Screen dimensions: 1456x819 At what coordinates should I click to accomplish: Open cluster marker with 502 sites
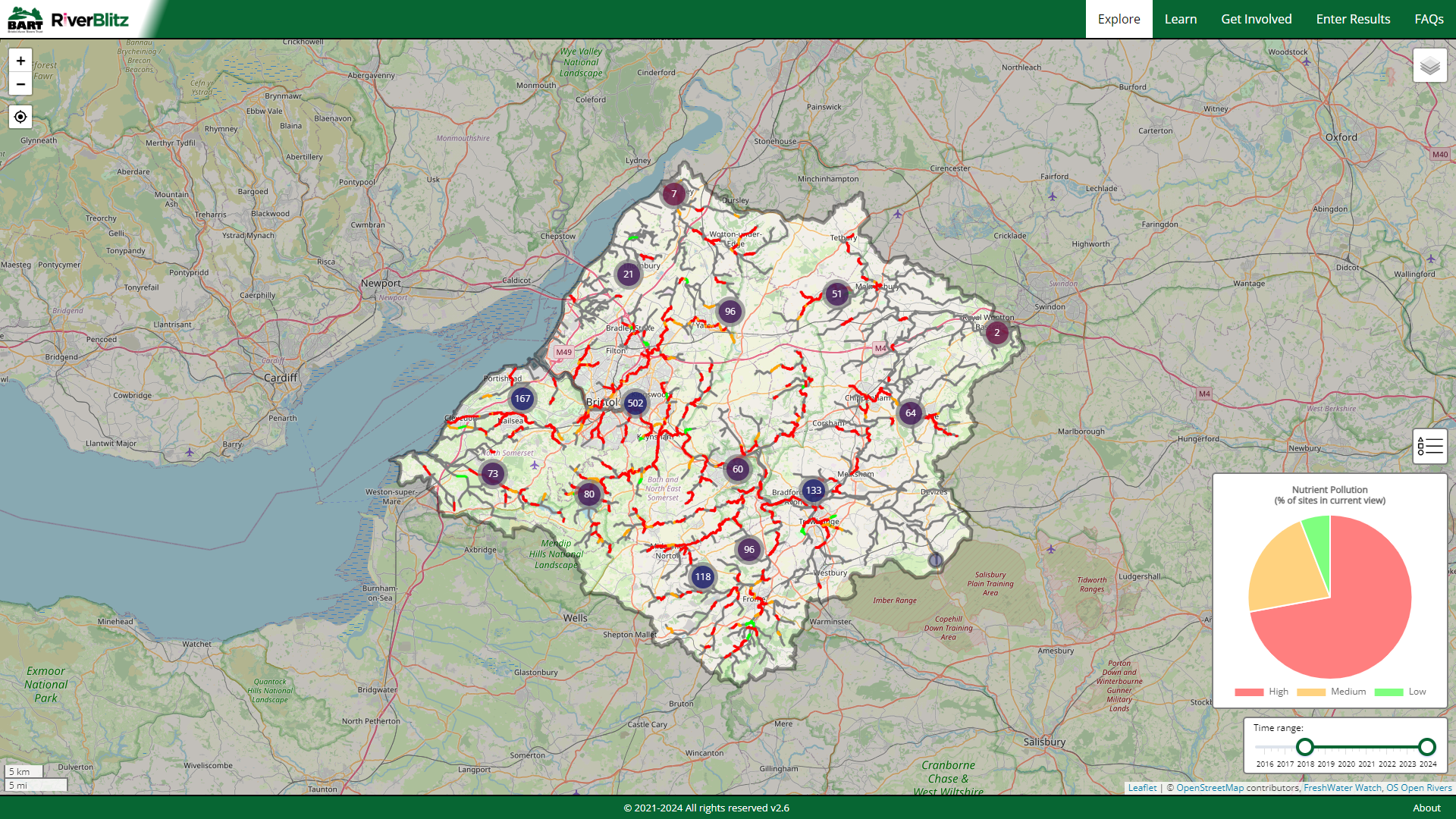pos(635,403)
